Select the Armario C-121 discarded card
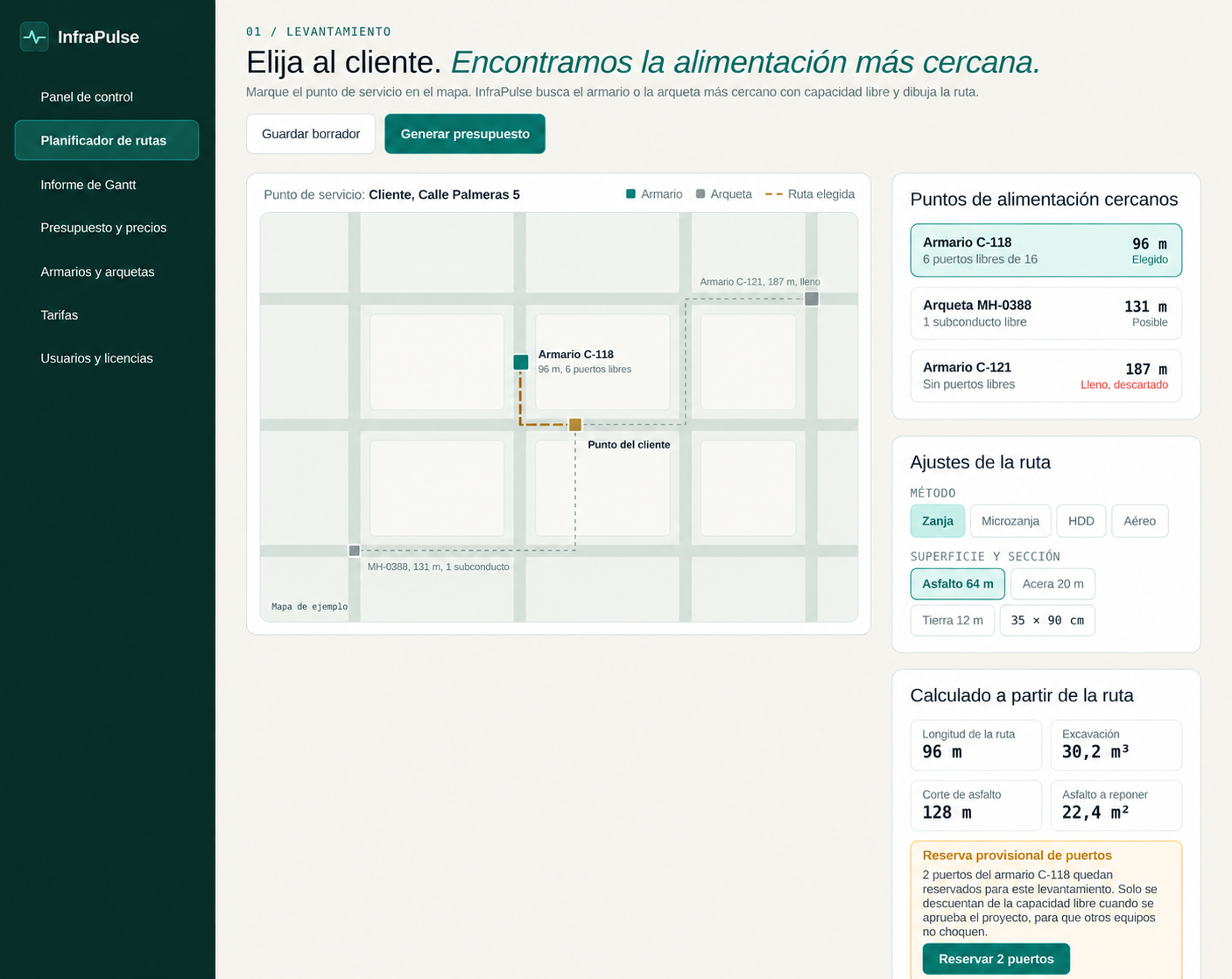The width and height of the screenshot is (1232, 979). tap(1045, 376)
